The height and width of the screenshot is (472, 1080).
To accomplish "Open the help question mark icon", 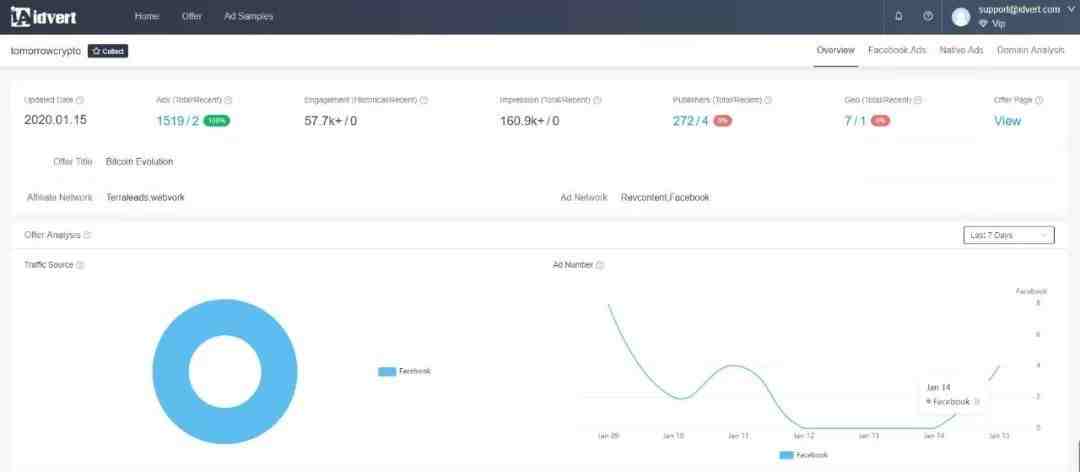I will (x=928, y=16).
